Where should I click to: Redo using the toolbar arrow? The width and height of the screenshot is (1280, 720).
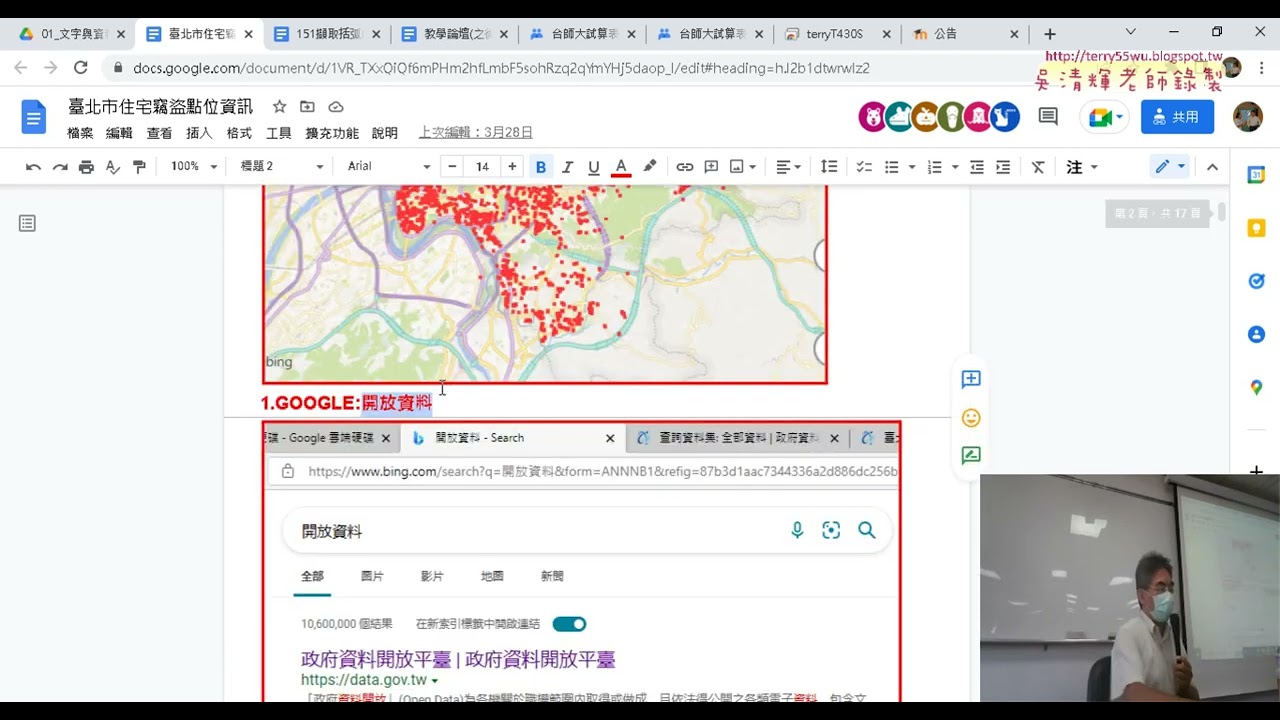click(60, 167)
